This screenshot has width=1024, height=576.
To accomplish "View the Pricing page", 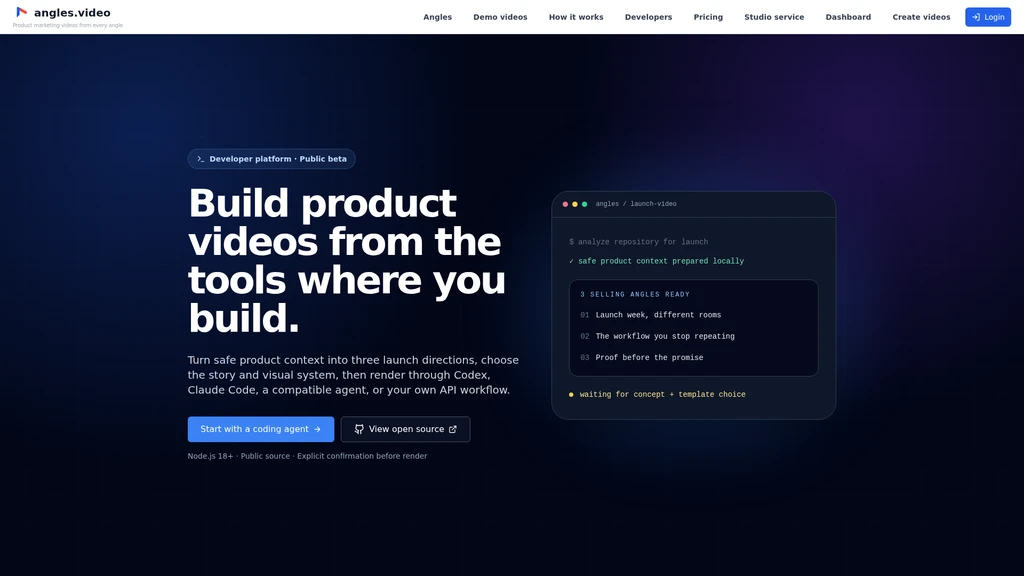I will (x=708, y=17).
